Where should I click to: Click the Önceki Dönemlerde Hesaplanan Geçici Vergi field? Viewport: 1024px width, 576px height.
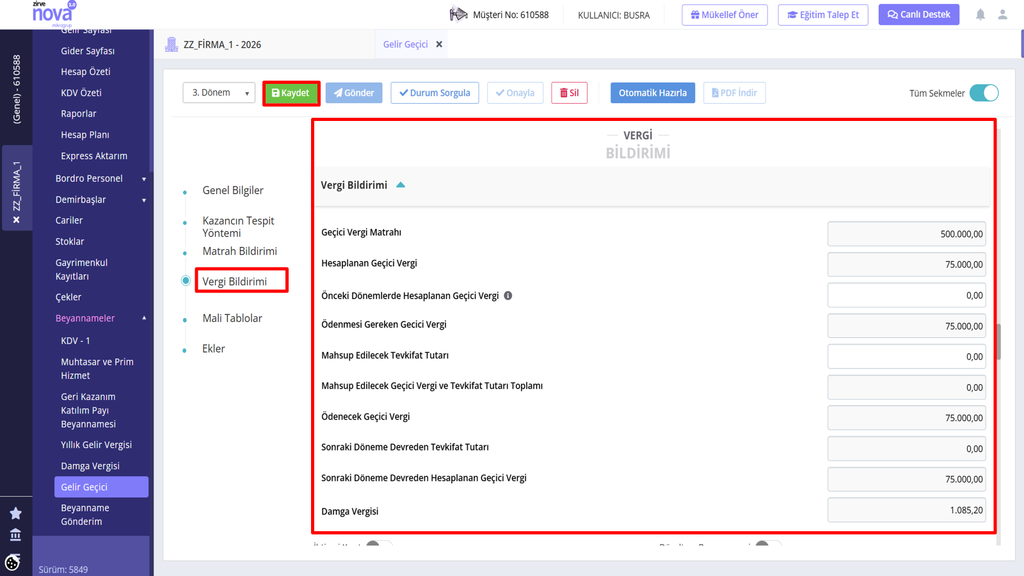point(906,295)
